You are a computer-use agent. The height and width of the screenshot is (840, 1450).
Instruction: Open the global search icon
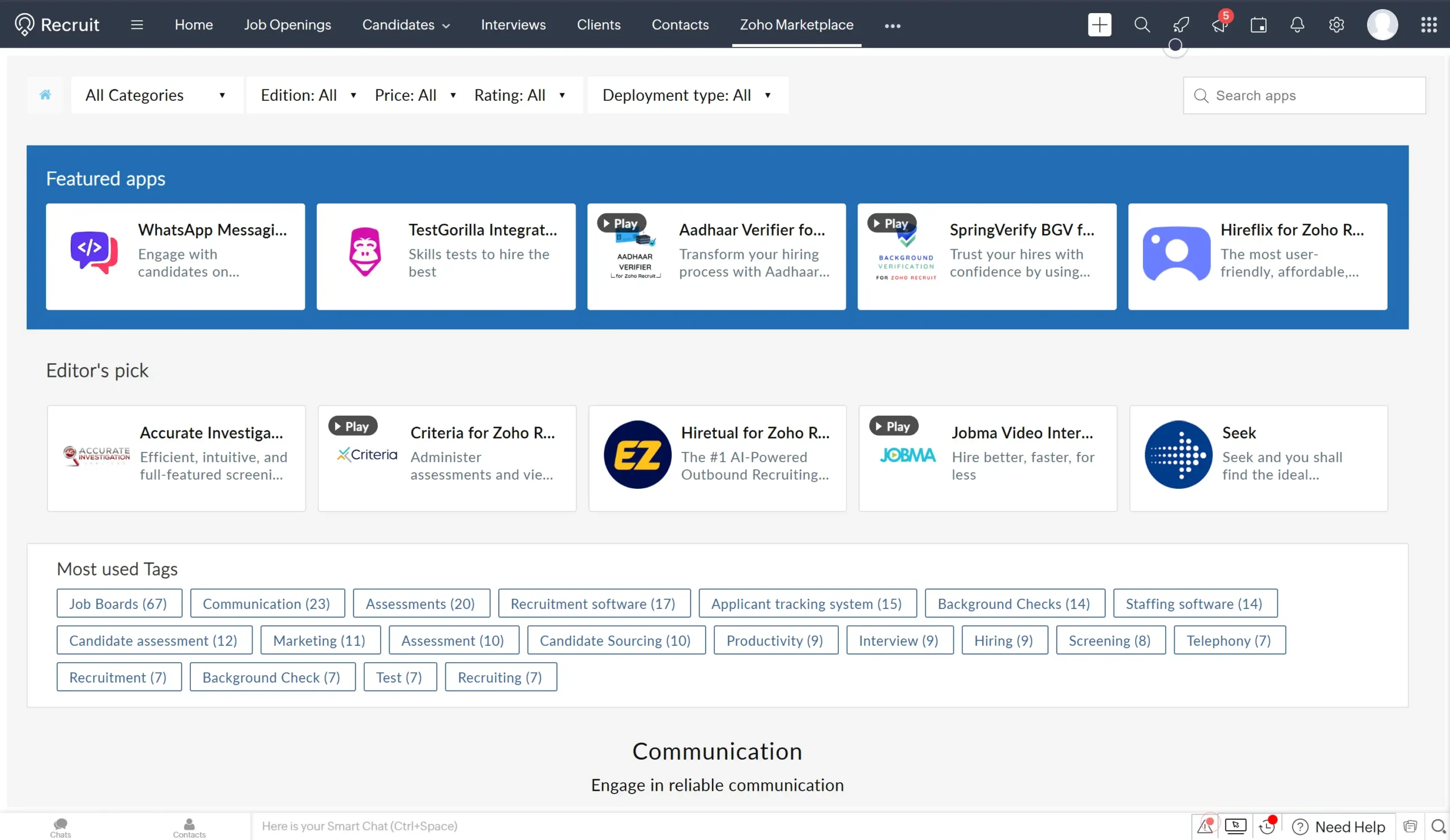tap(1141, 25)
